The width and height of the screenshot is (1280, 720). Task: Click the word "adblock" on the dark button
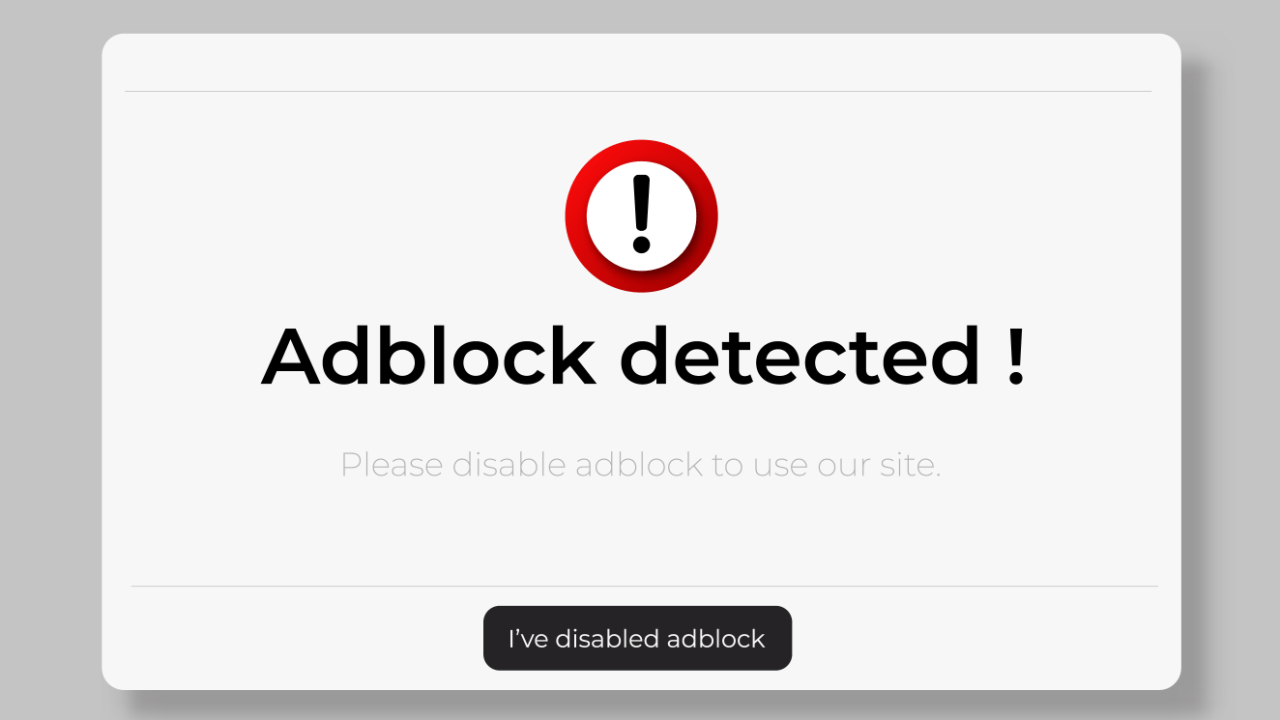(x=716, y=639)
